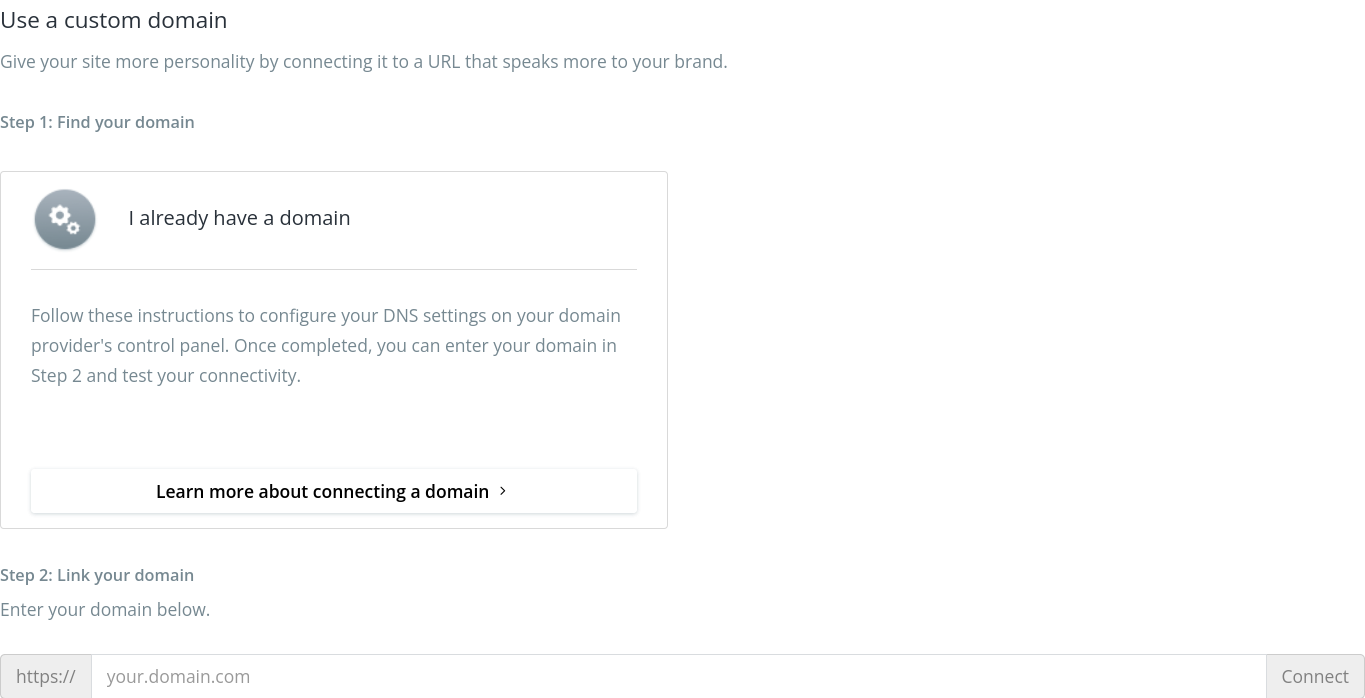Click the https:// prefix label
This screenshot has width=1365, height=698.
tap(45, 676)
